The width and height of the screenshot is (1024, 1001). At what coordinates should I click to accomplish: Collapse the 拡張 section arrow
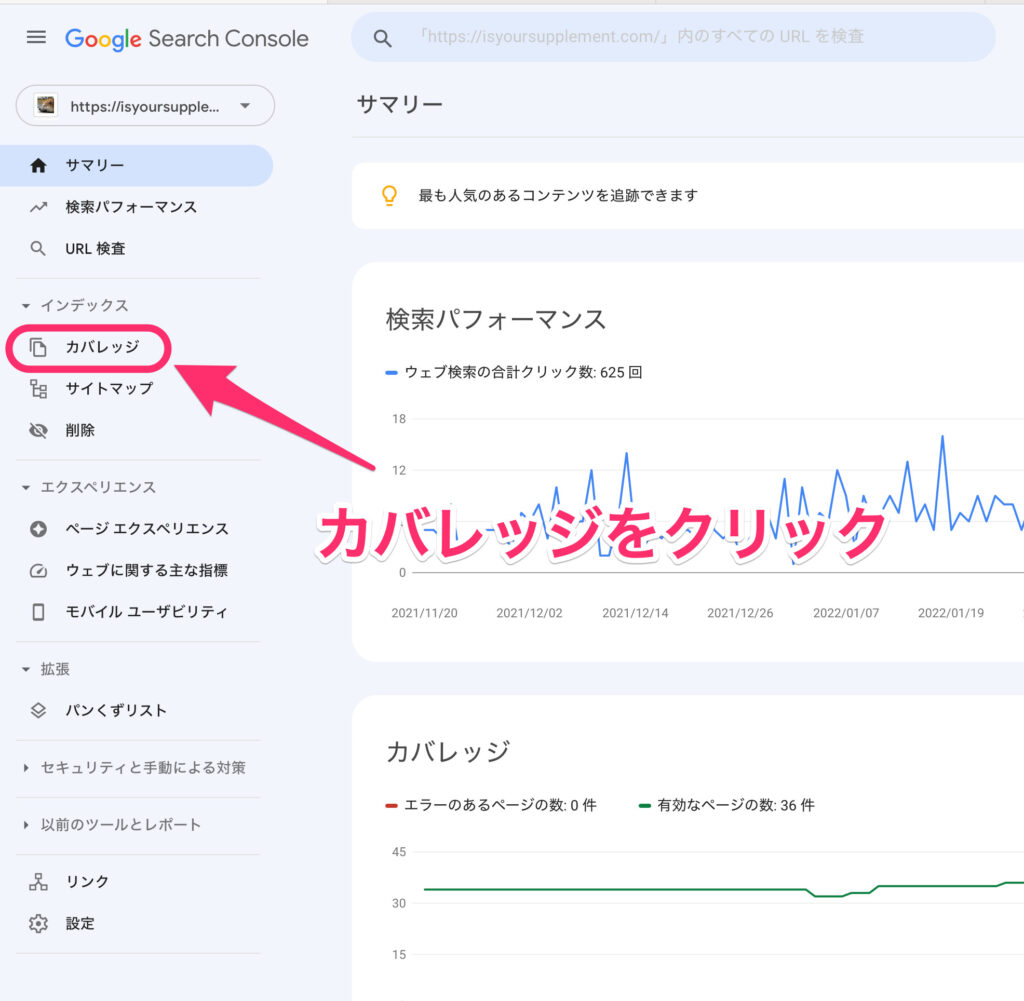click(x=25, y=669)
